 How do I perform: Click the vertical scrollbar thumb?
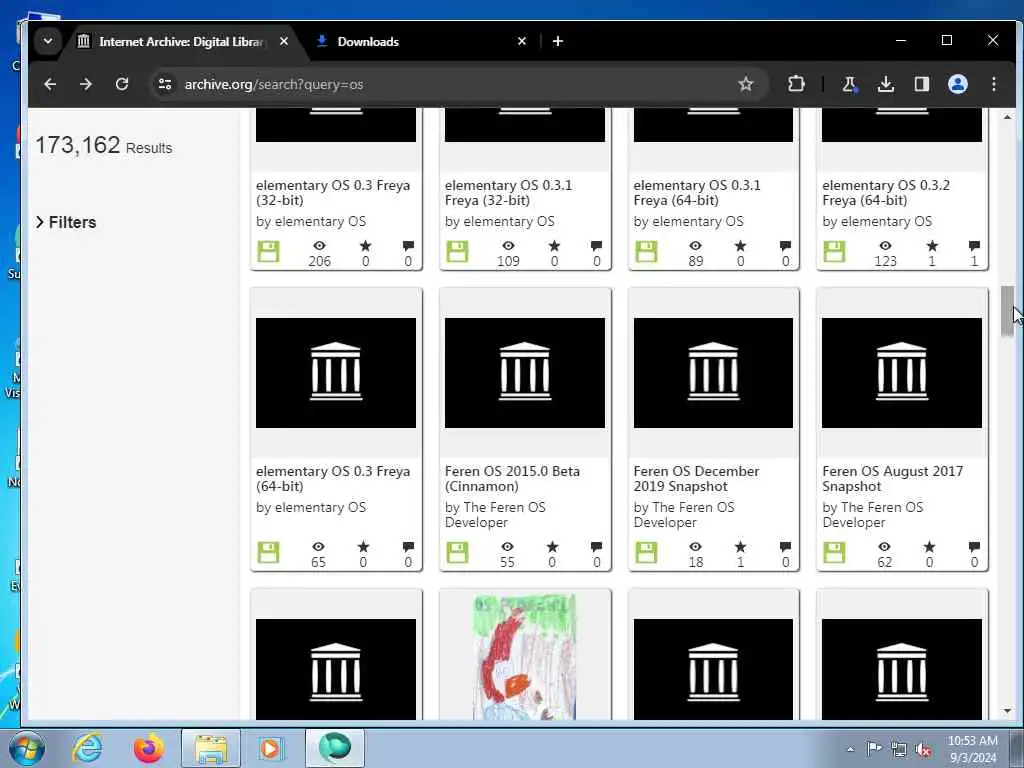(x=1007, y=312)
